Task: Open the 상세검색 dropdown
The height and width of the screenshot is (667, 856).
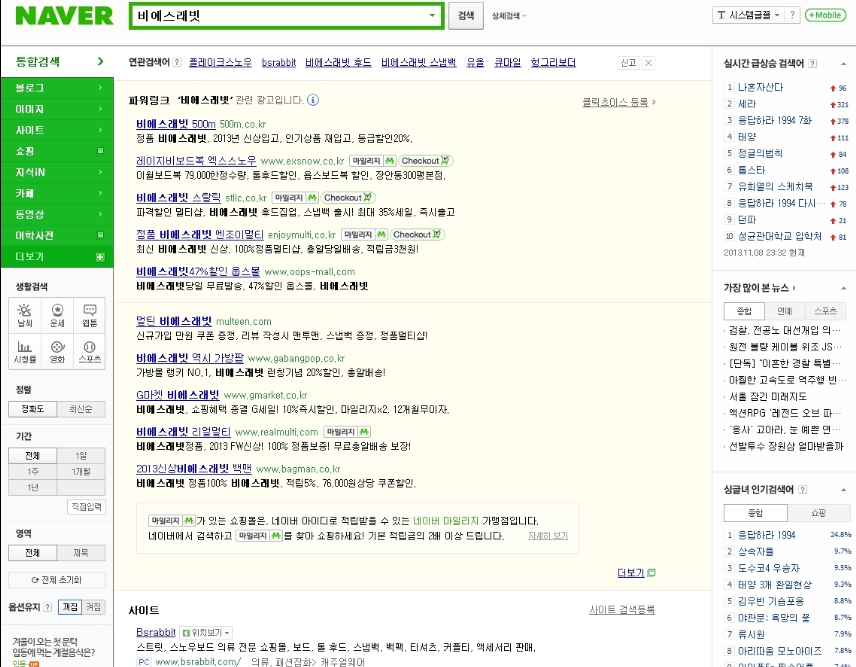Action: point(509,16)
